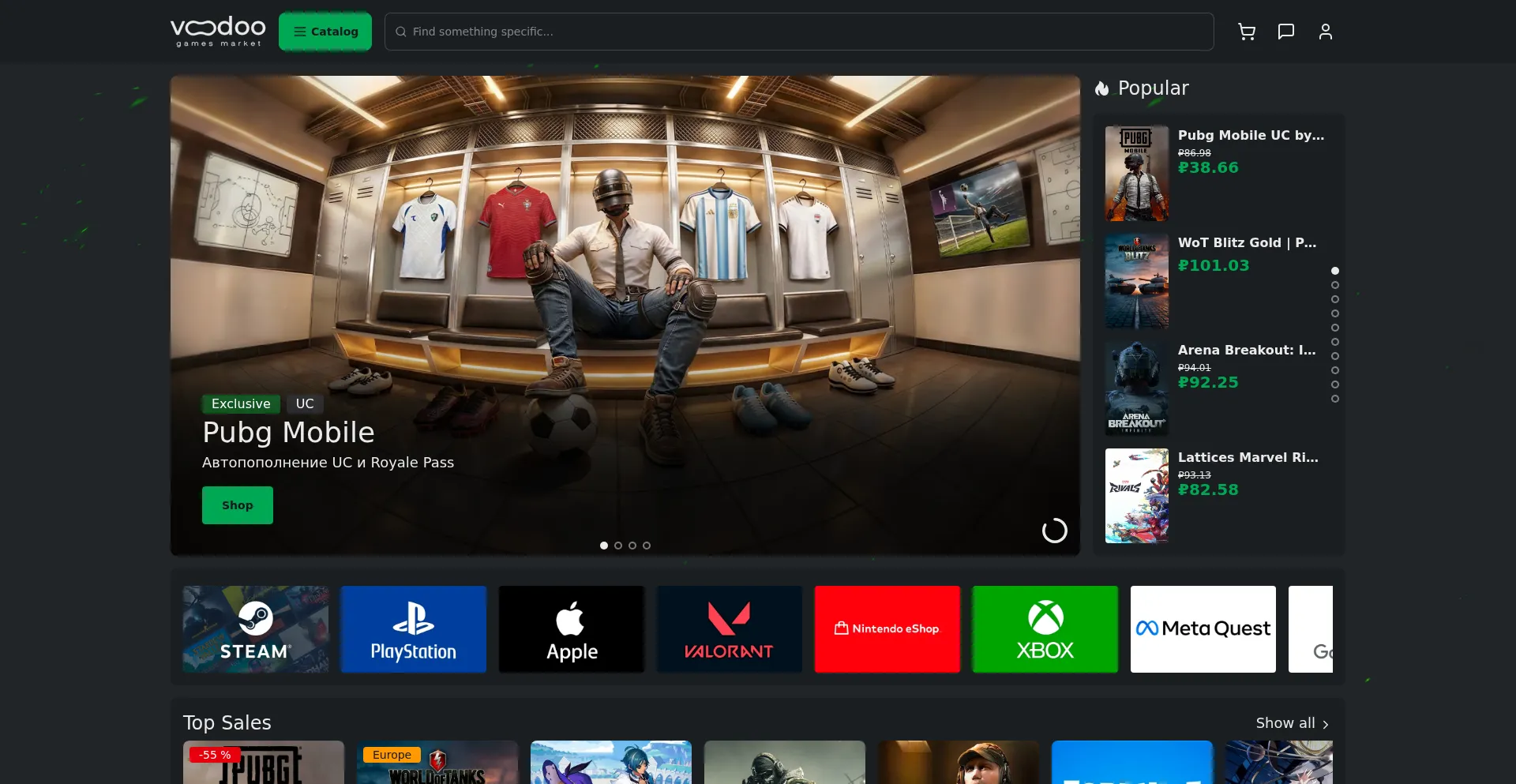This screenshot has width=1516, height=784.
Task: Select the third banner slide dot
Action: click(632, 546)
